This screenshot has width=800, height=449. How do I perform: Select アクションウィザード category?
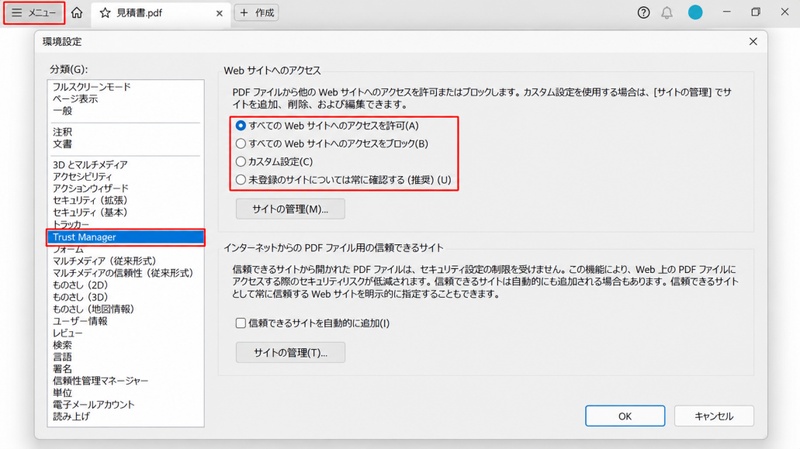90,188
